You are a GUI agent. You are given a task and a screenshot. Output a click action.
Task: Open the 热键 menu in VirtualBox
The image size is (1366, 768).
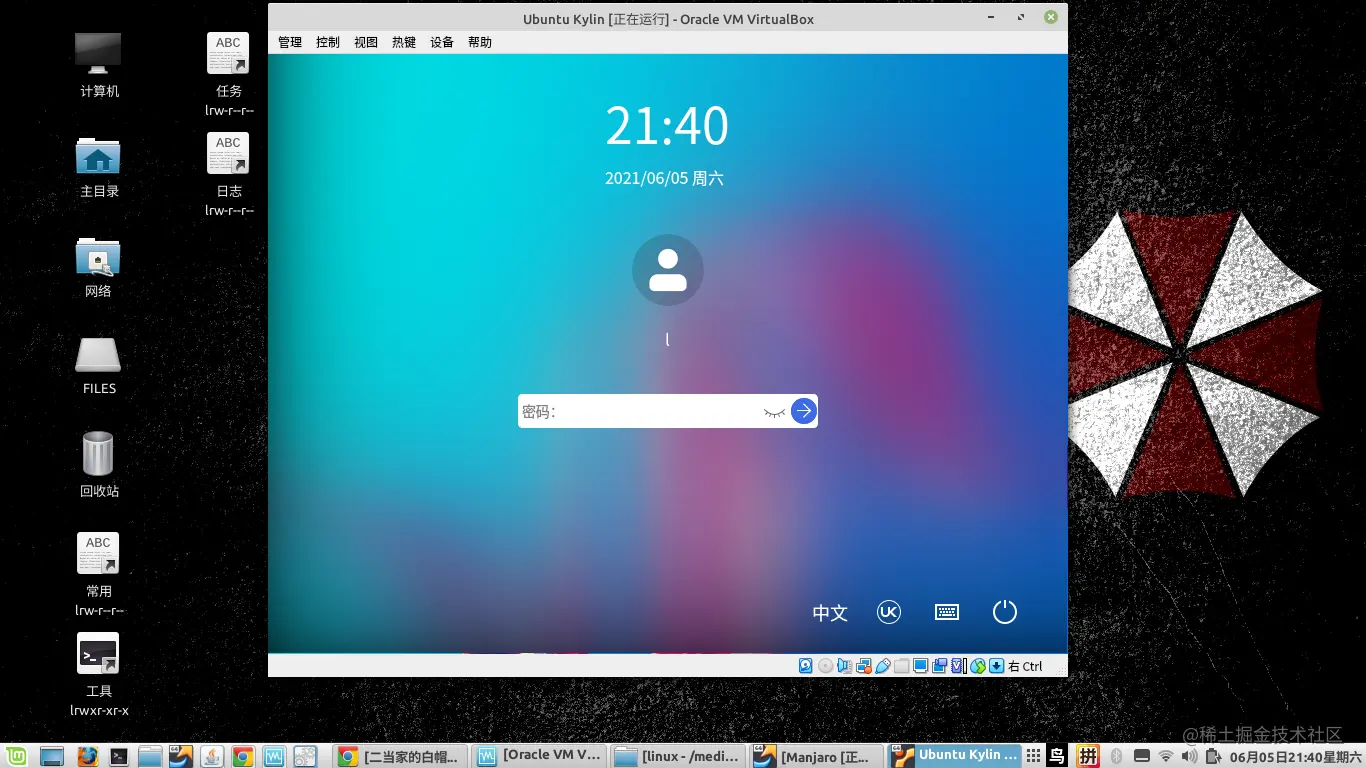(x=404, y=42)
